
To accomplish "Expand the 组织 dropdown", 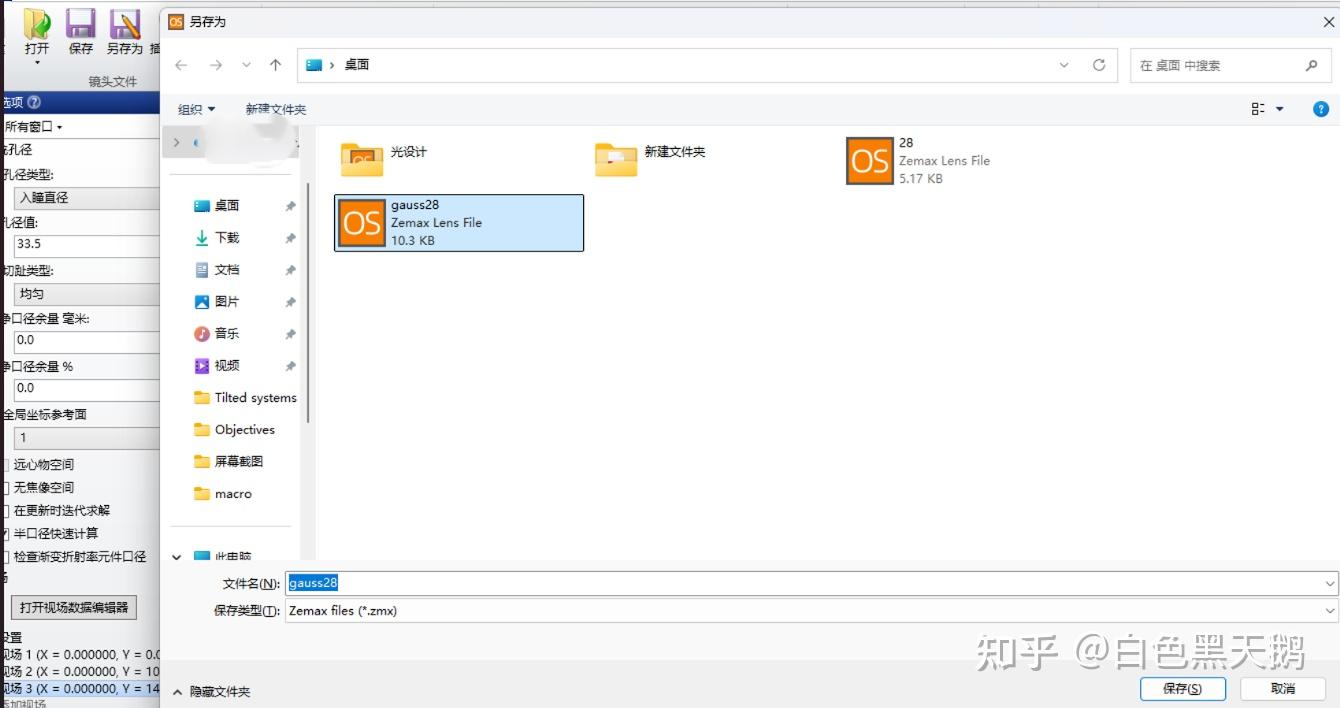I will coord(196,109).
